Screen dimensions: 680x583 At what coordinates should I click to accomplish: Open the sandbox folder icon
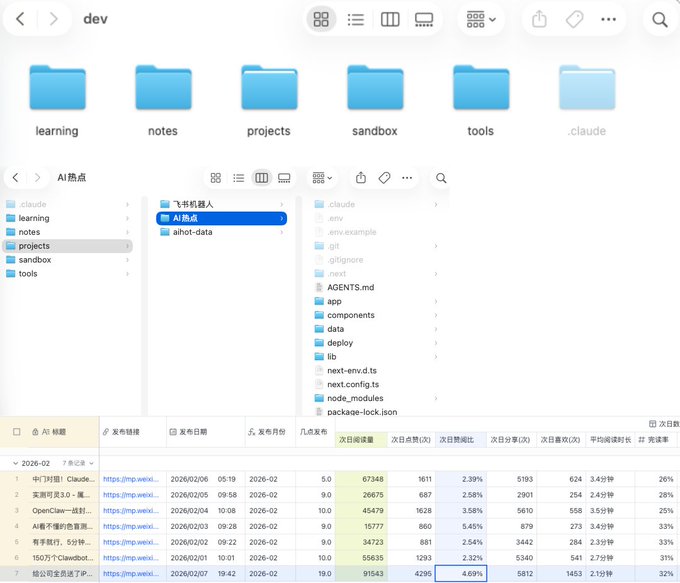click(x=375, y=88)
